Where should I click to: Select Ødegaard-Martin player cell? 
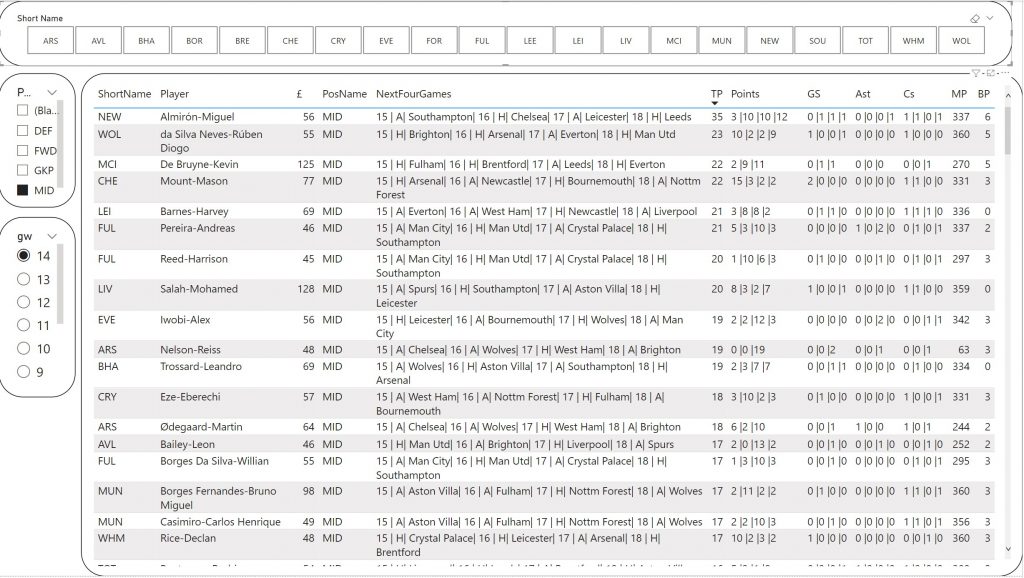201,426
